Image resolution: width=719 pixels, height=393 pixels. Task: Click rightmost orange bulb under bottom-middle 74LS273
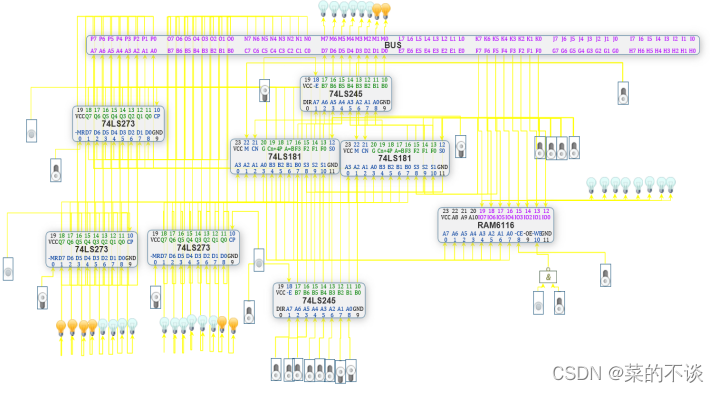coord(233,325)
